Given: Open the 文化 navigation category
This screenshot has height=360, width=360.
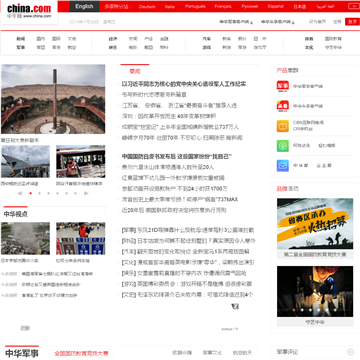Looking at the screenshot, I should [x=309, y=48].
